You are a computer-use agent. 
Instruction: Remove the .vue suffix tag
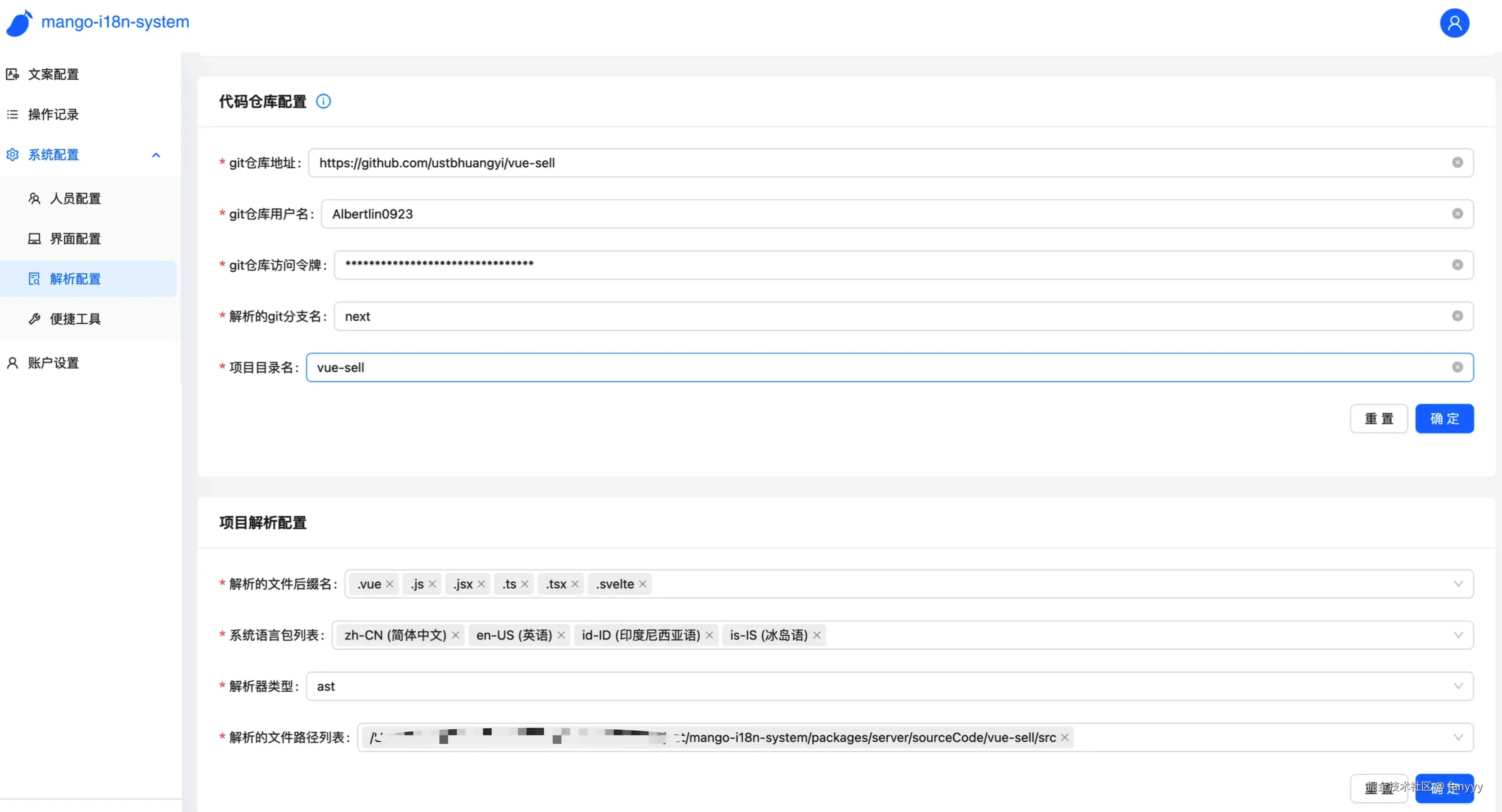[x=390, y=584]
